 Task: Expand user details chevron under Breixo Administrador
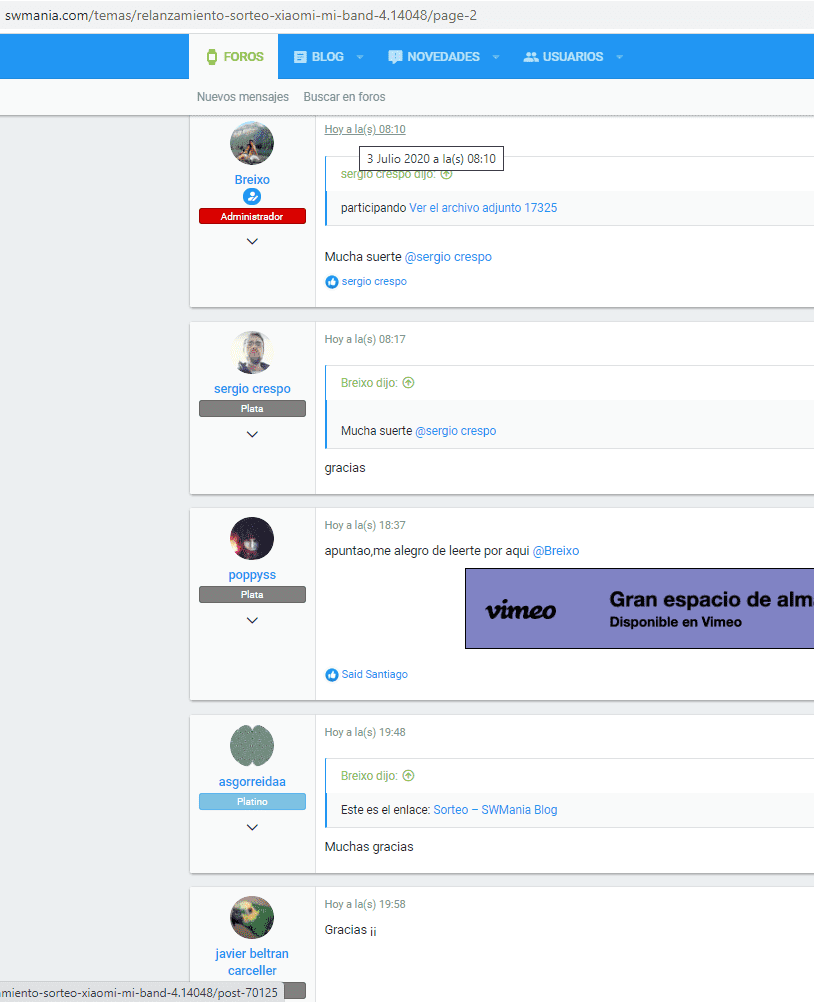click(x=252, y=242)
